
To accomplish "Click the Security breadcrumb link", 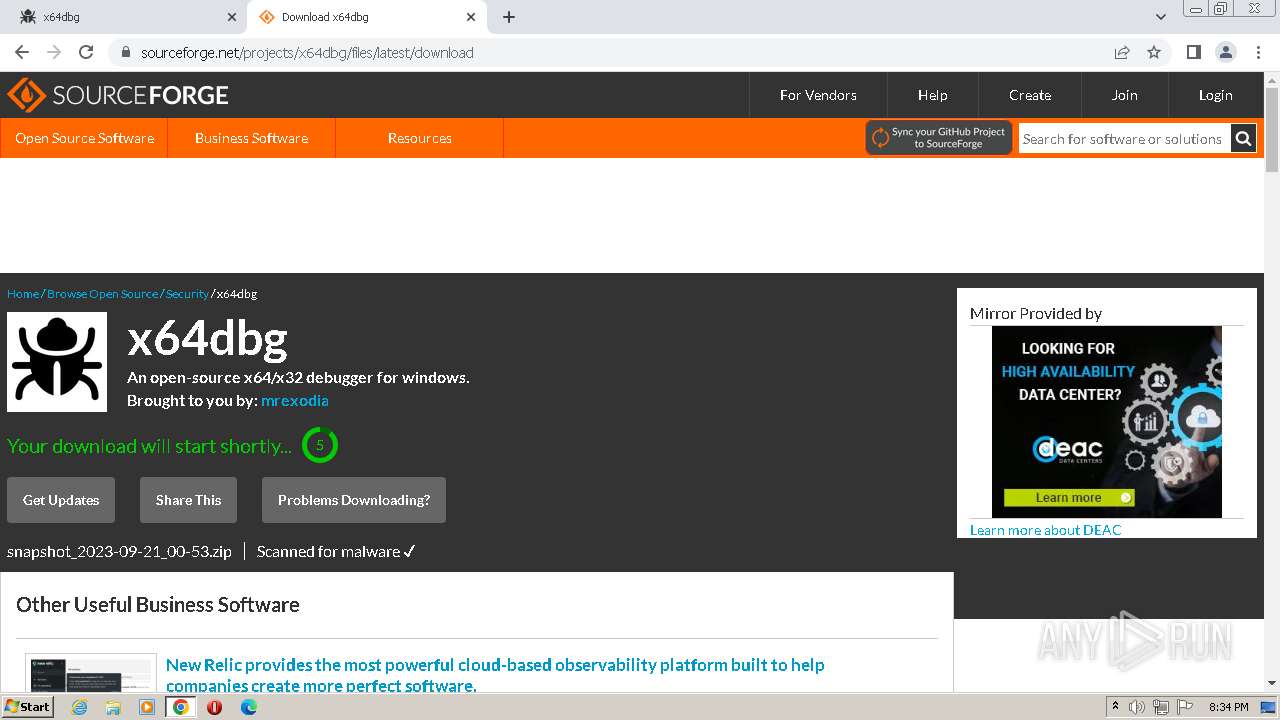I will click(187, 294).
